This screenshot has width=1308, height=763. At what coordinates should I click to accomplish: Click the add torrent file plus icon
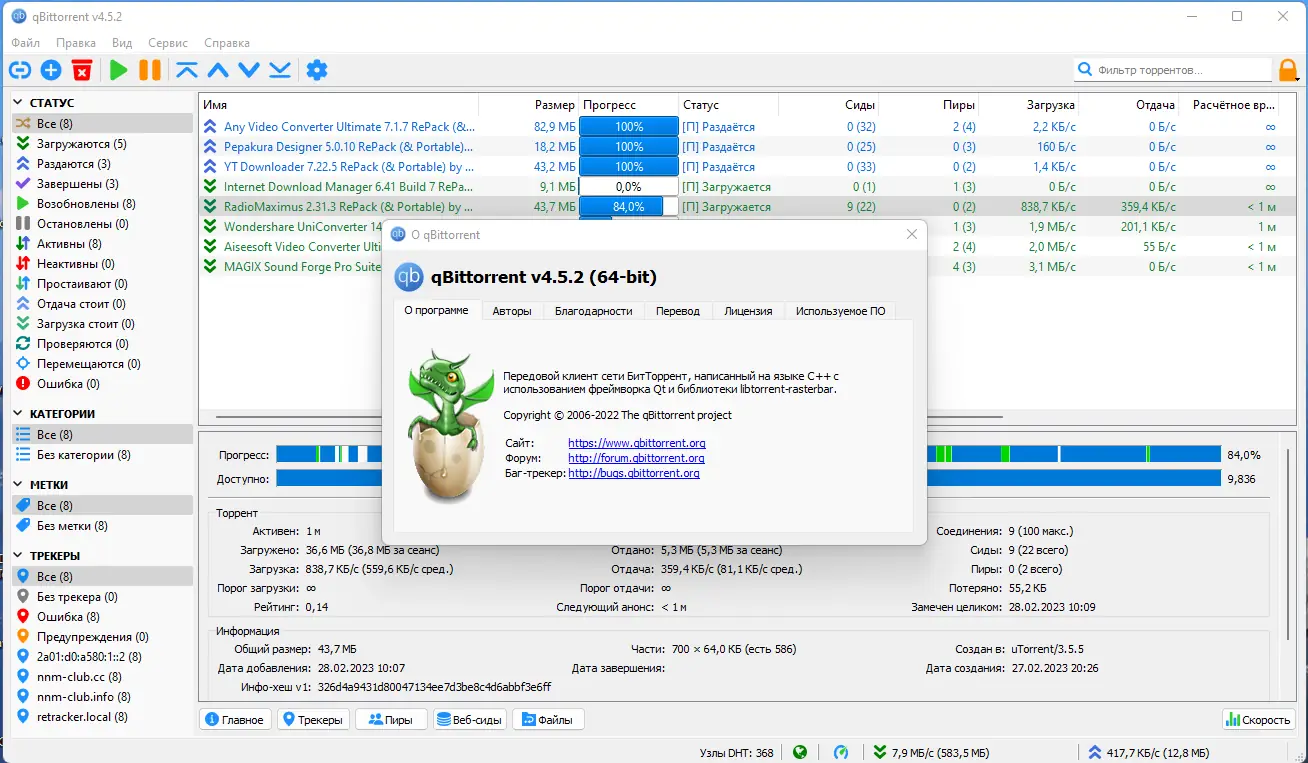[51, 70]
